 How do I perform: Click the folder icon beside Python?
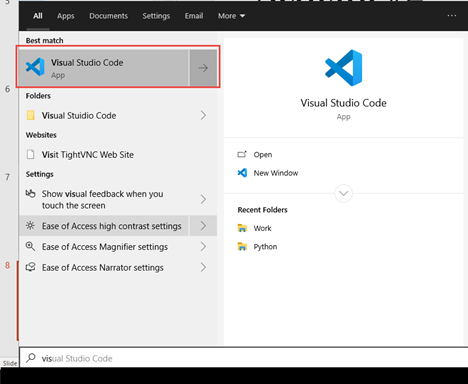pyautogui.click(x=242, y=247)
